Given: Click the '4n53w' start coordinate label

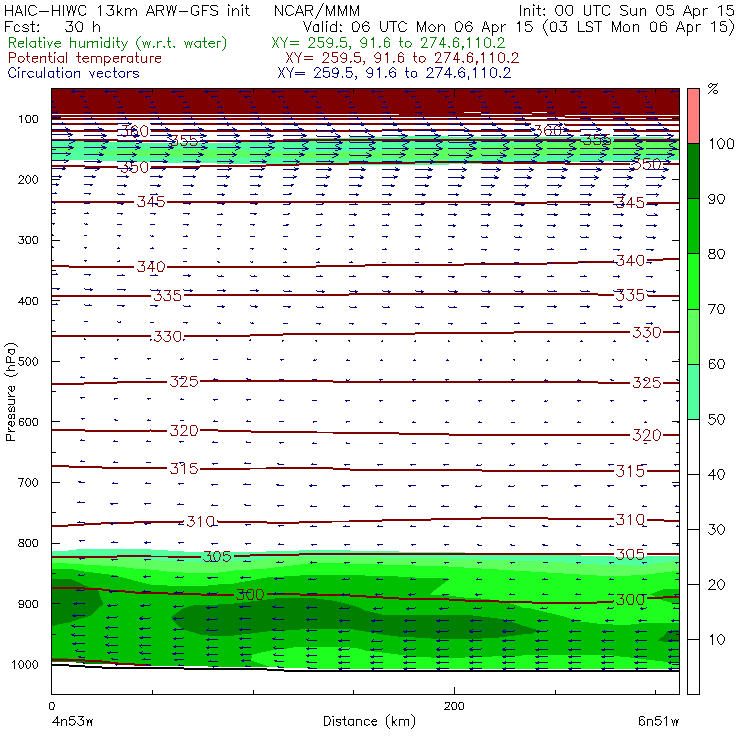Looking at the screenshot, I should click(x=72, y=722).
